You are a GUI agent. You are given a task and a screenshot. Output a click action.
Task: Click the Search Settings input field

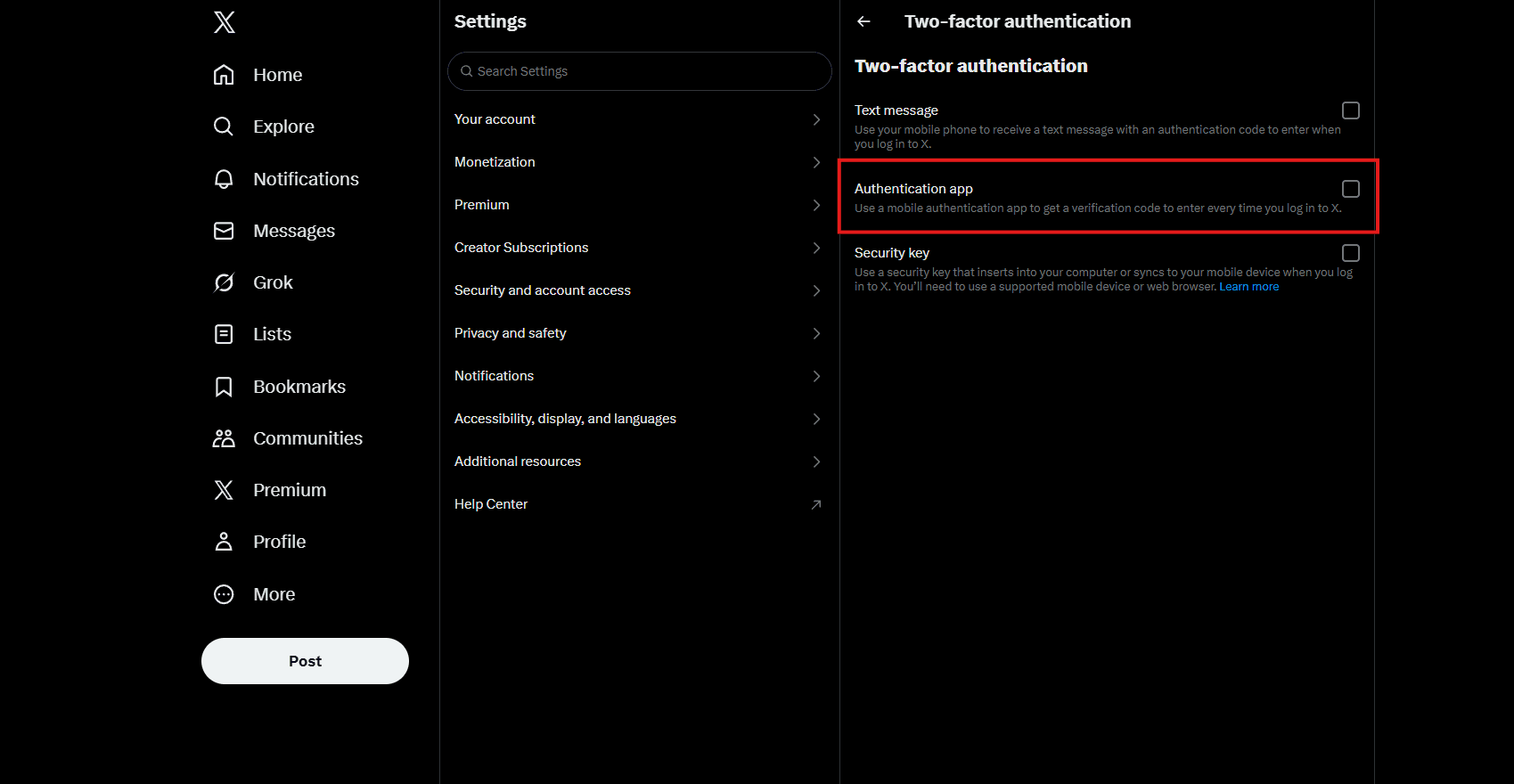[638, 70]
